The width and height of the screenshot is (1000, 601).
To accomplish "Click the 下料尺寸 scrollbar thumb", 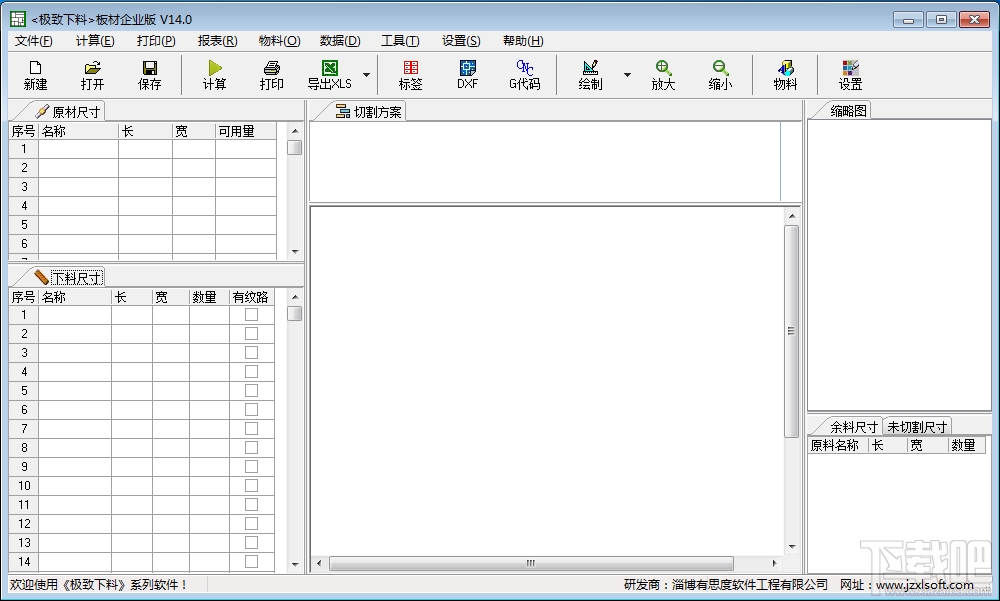I will tap(294, 314).
